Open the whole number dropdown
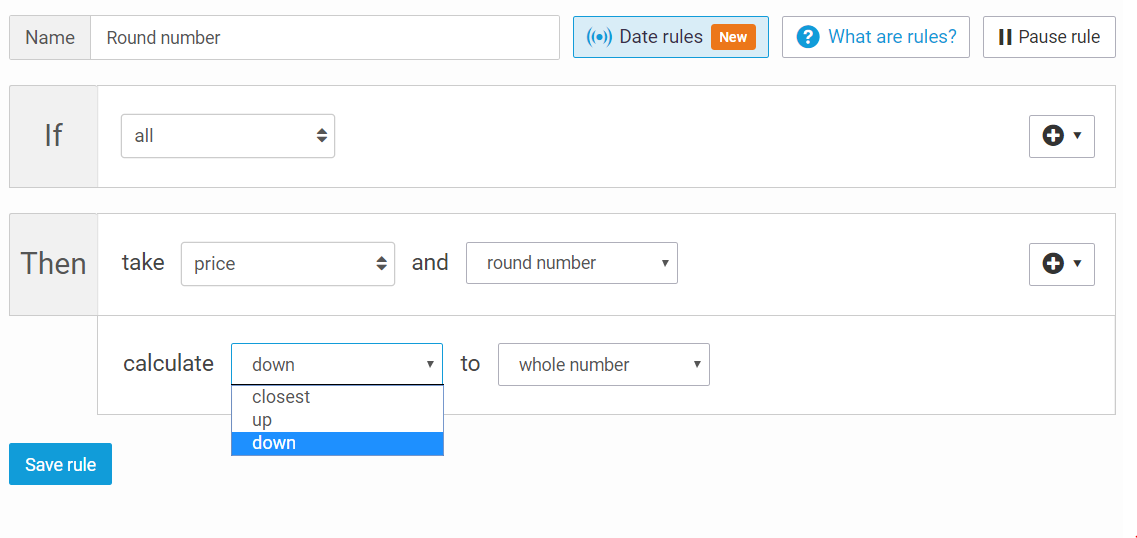This screenshot has width=1137, height=538. [x=604, y=365]
